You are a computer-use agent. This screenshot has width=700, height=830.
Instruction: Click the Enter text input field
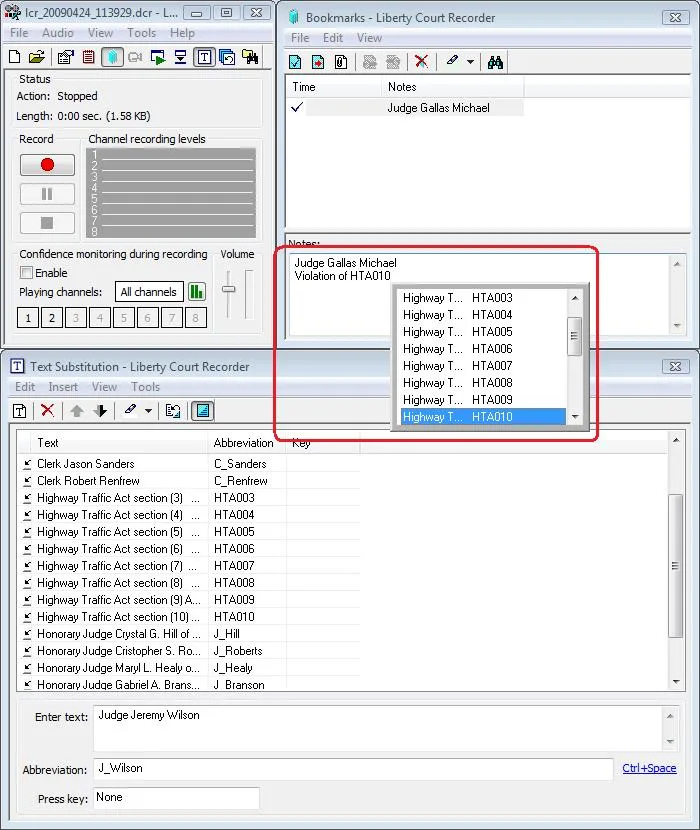point(378,728)
